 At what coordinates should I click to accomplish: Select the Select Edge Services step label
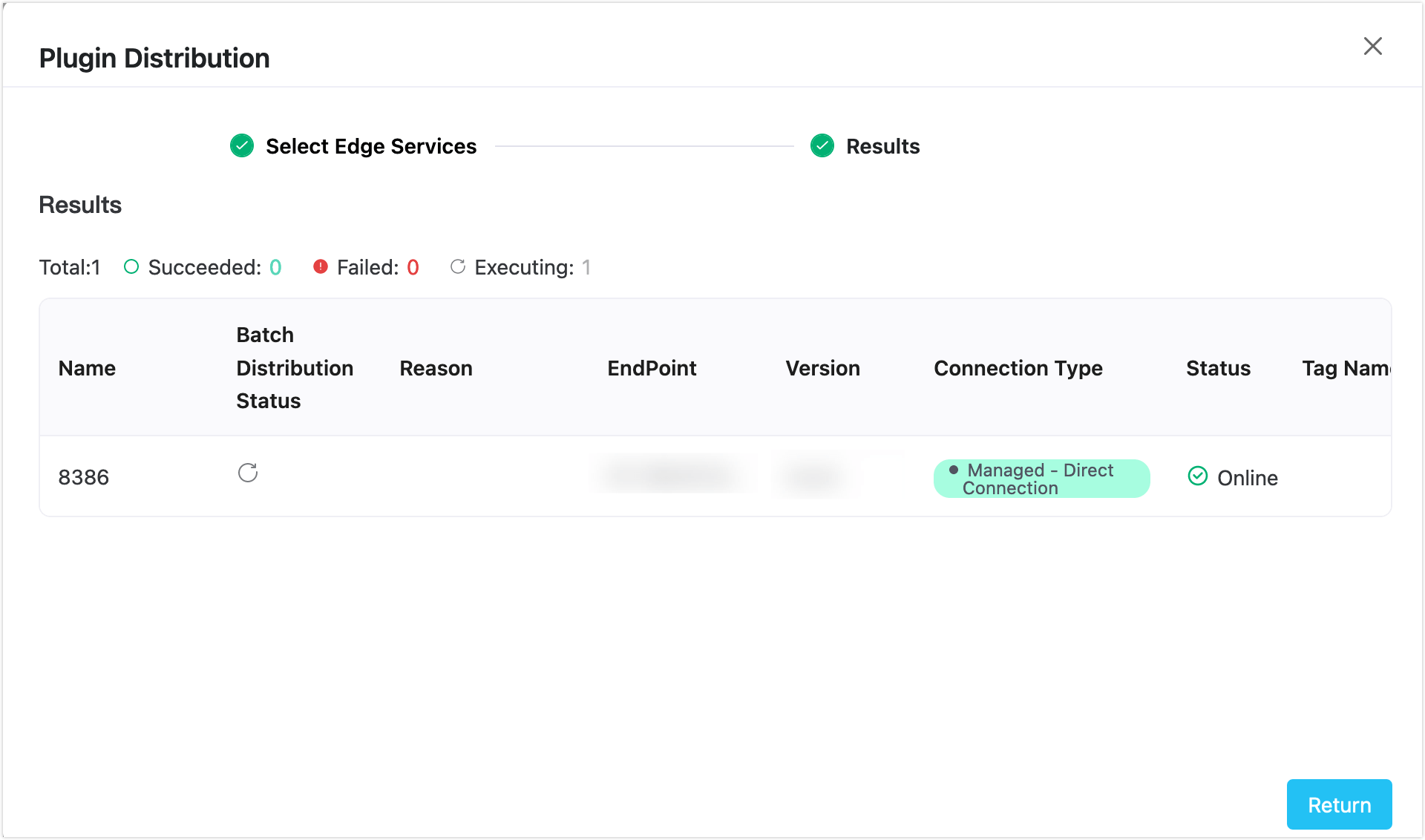(371, 146)
